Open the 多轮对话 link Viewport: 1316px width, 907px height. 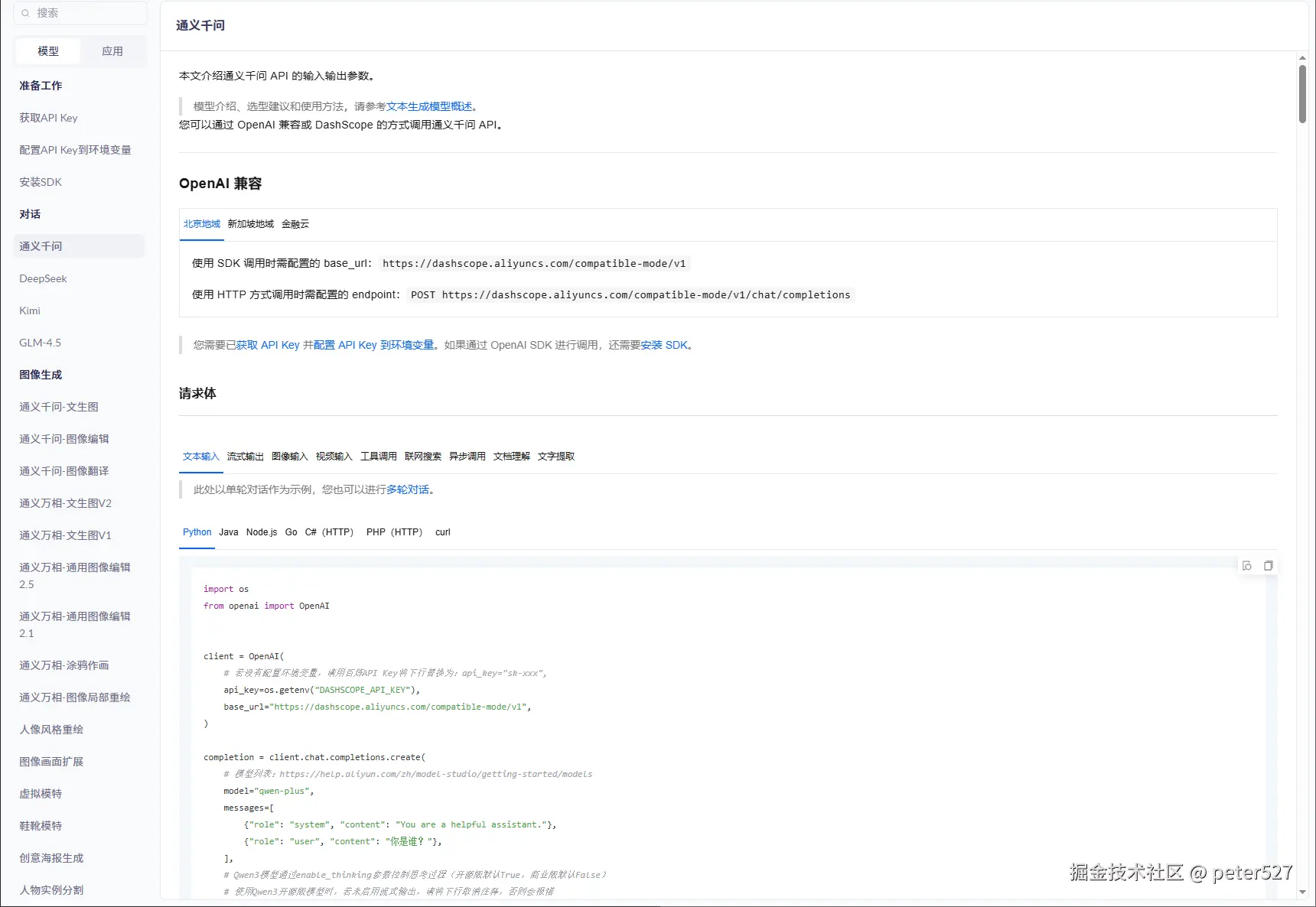(407, 490)
